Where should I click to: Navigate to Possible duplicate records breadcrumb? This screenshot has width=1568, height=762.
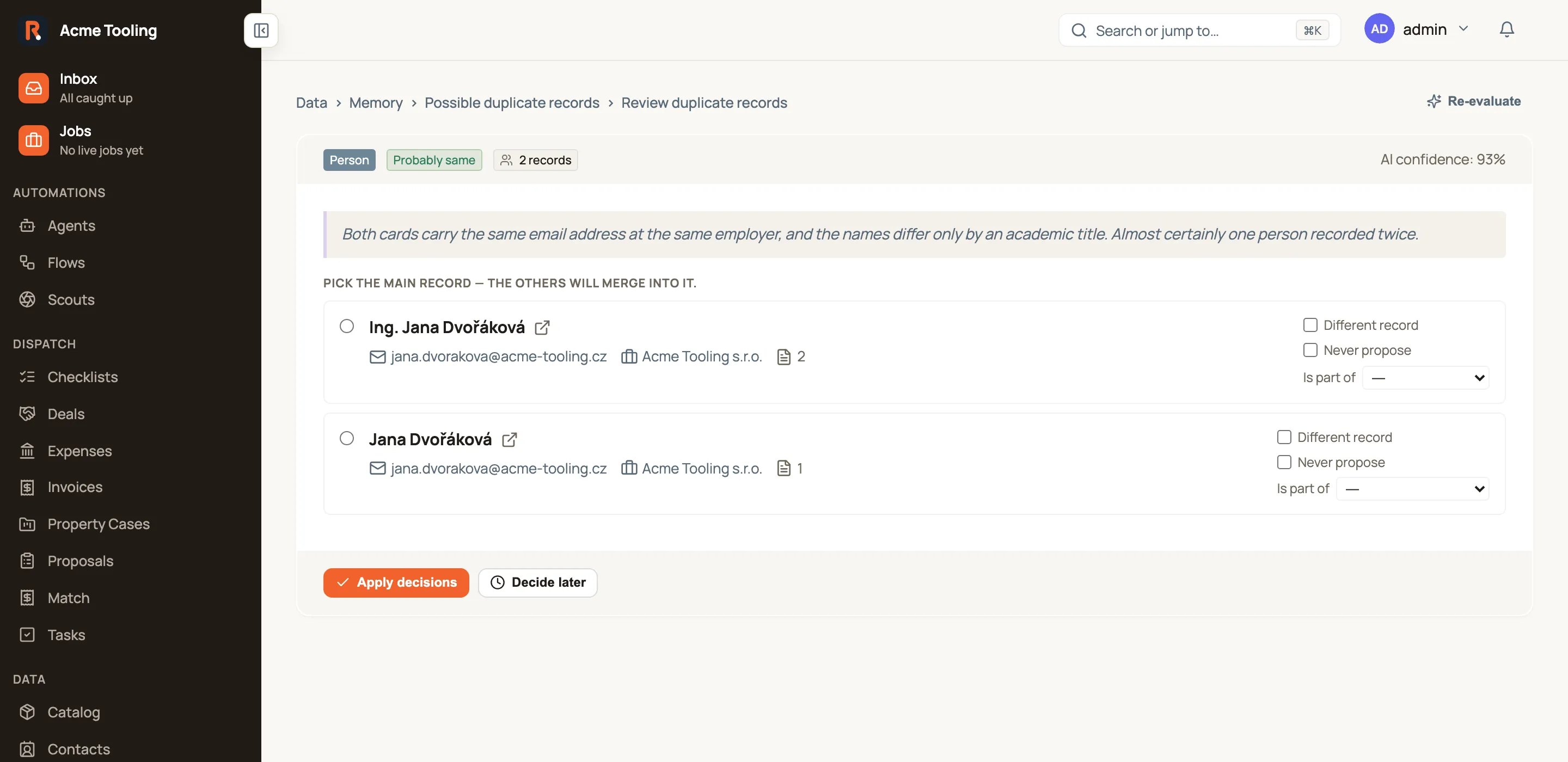(511, 103)
